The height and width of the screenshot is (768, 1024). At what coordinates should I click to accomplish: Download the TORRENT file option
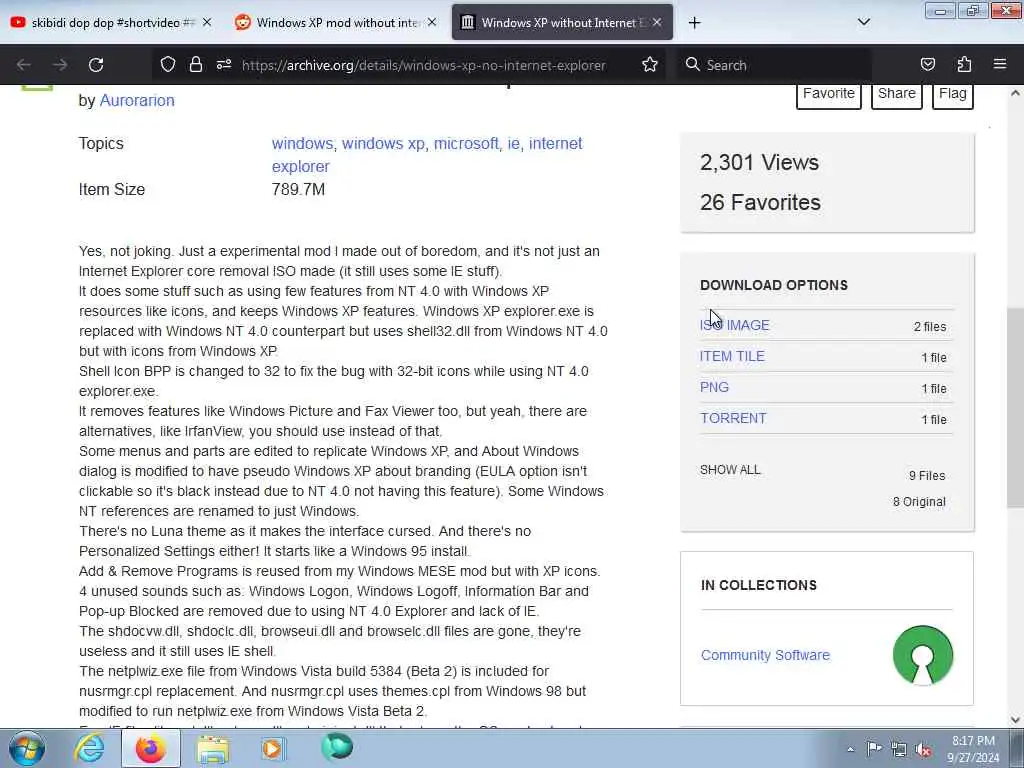[733, 418]
